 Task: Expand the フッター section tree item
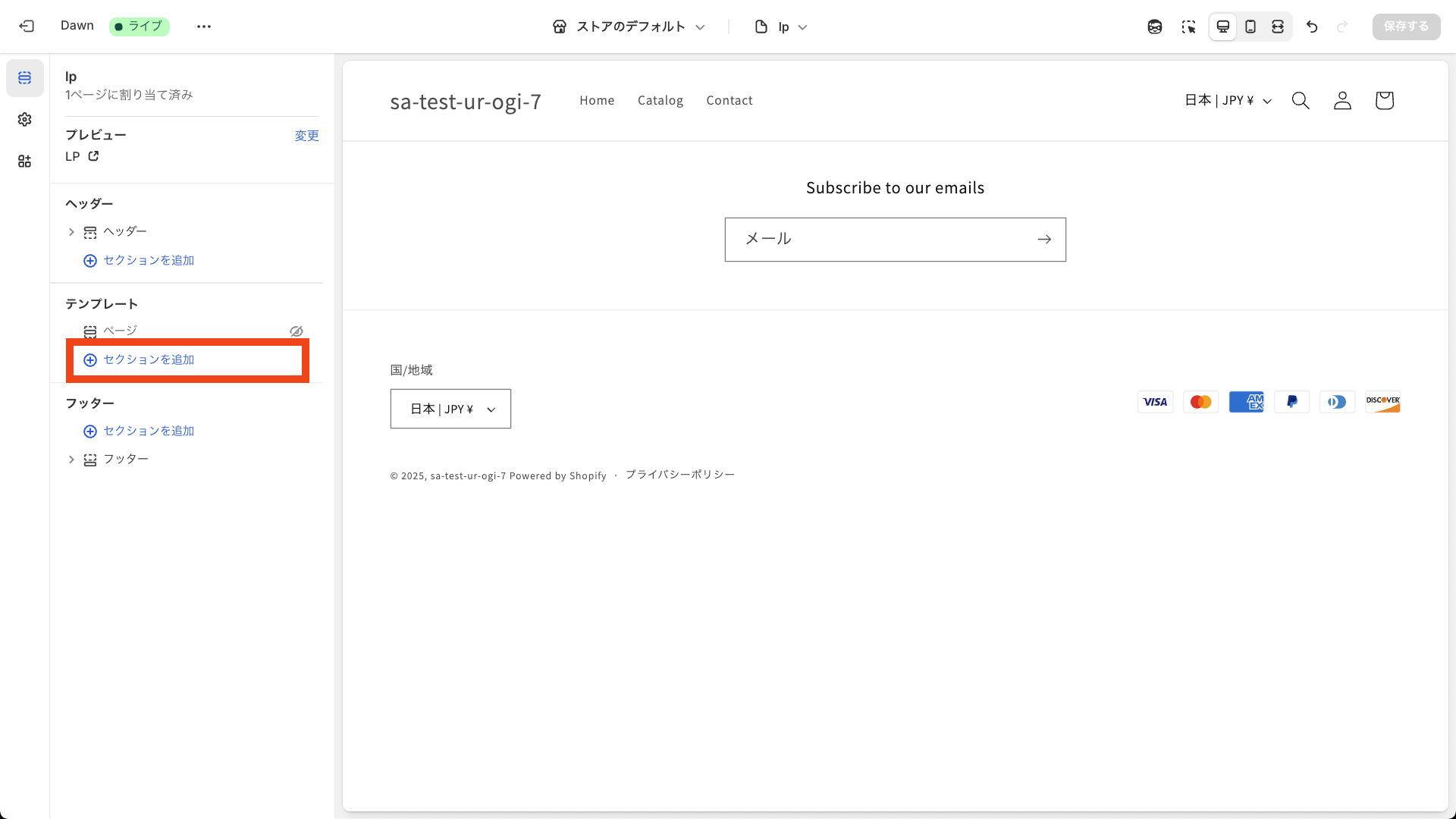click(x=72, y=460)
